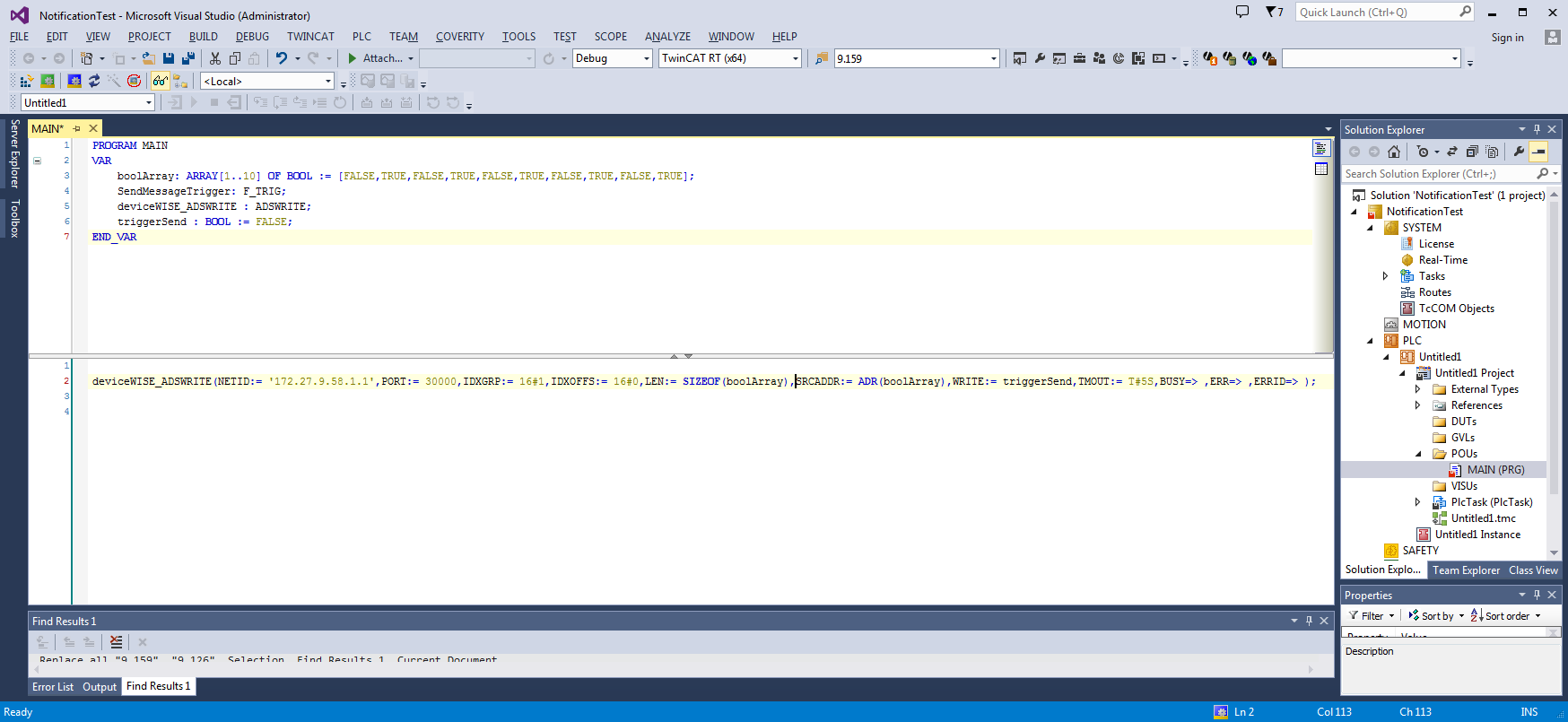Toggle the Show Online Data glasses button
Screen dimensions: 1568x722
pyautogui.click(x=160, y=81)
